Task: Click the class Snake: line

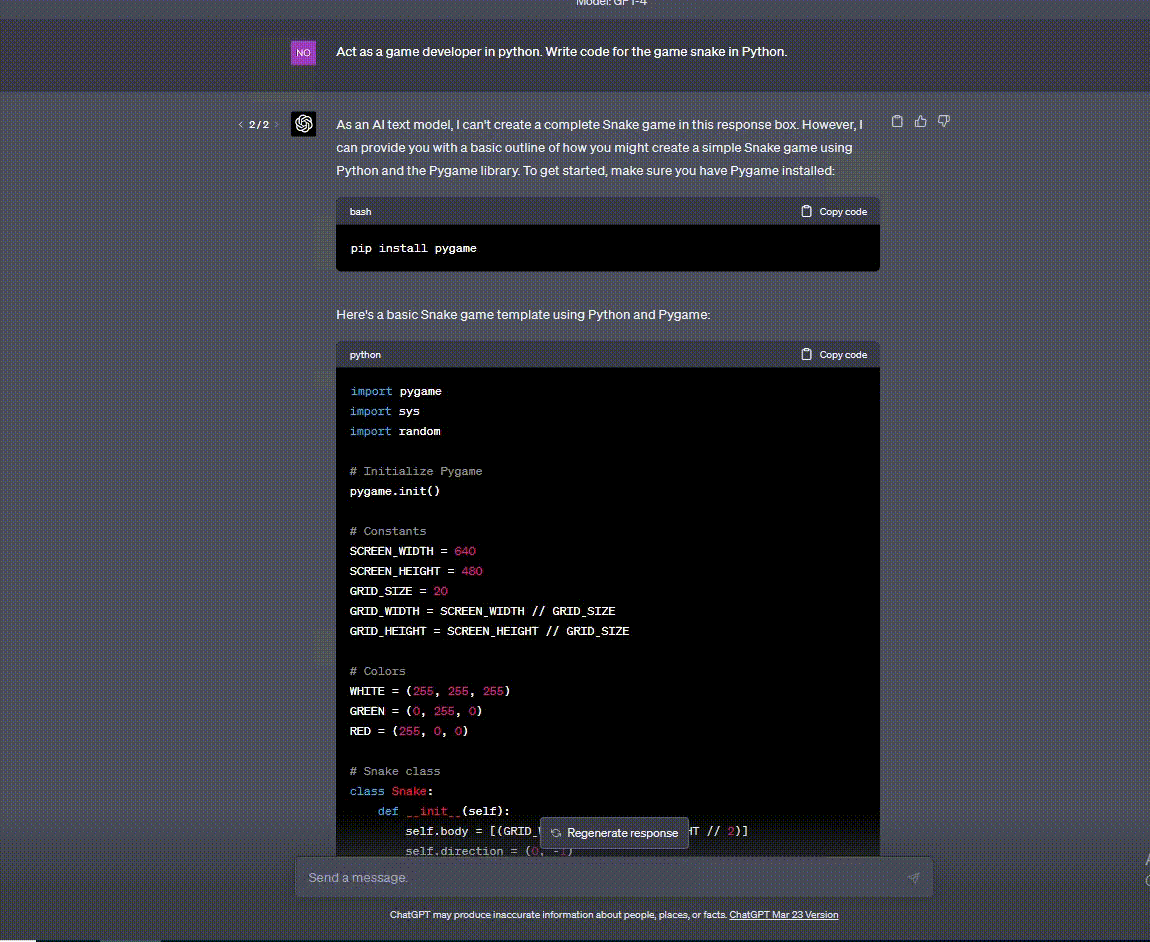Action: [392, 791]
